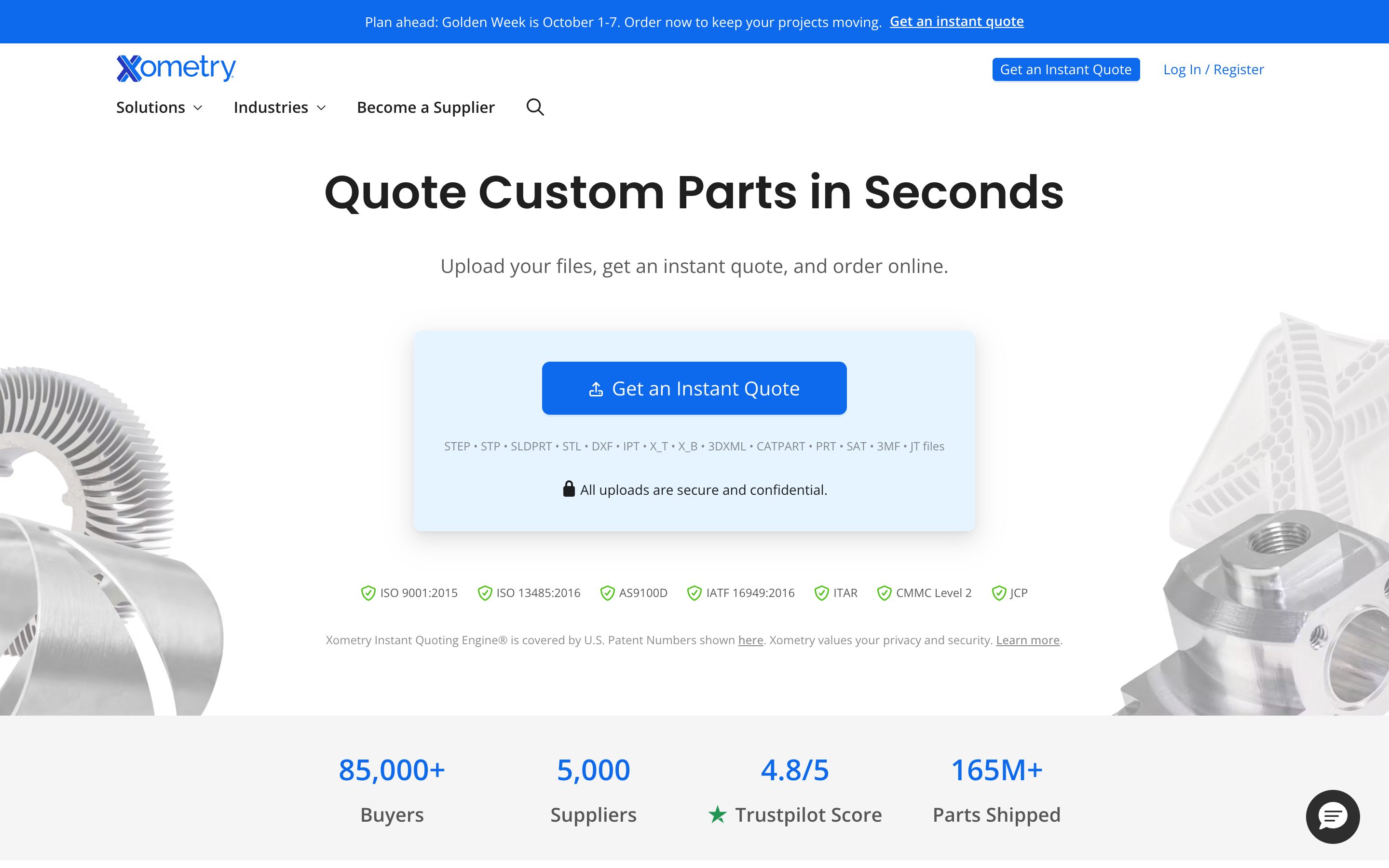The image size is (1389, 868).
Task: Open the Learn more privacy link
Action: coord(1027,640)
